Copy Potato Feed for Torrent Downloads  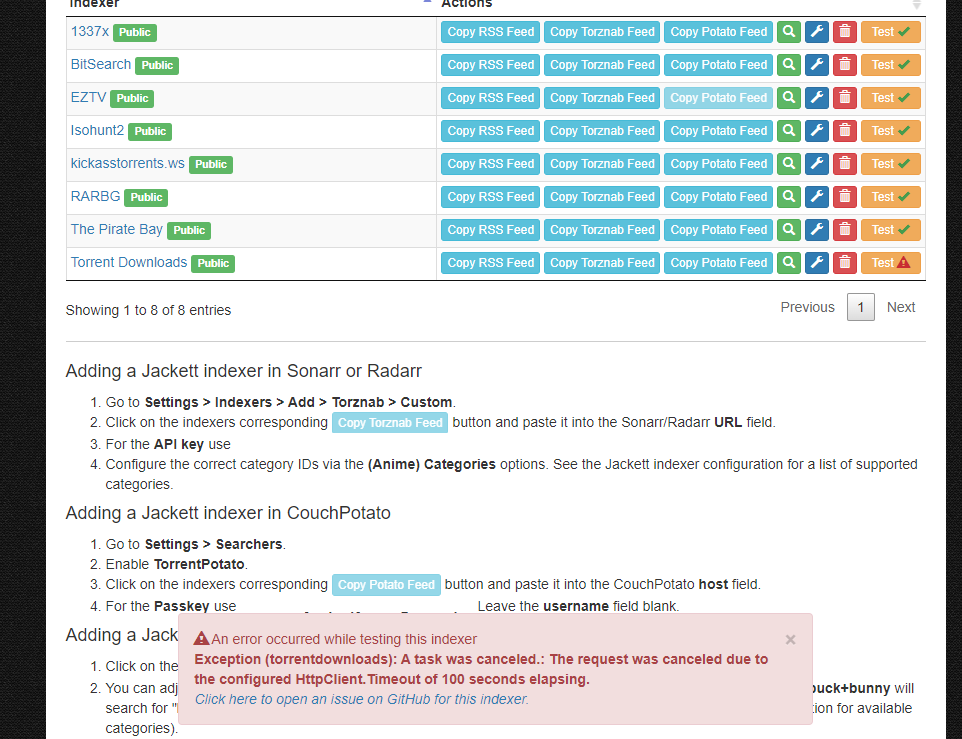[718, 263]
